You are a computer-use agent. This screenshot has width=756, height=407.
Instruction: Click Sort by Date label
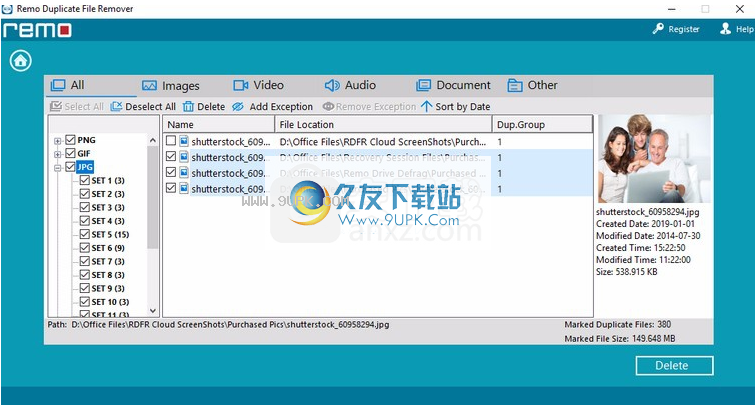coord(463,107)
